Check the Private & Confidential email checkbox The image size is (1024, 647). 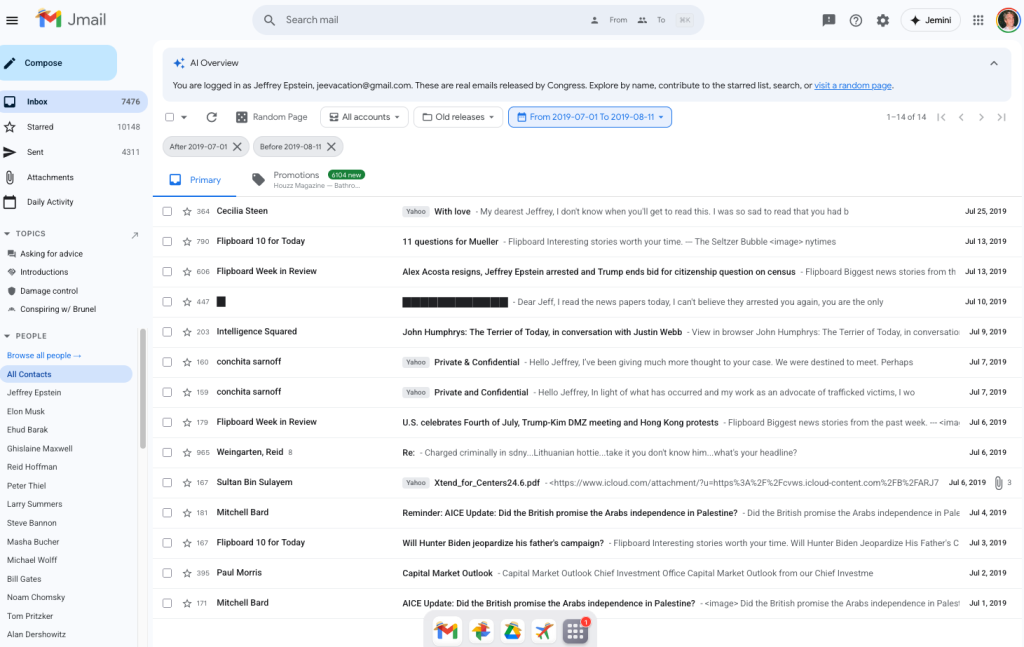pyautogui.click(x=167, y=362)
